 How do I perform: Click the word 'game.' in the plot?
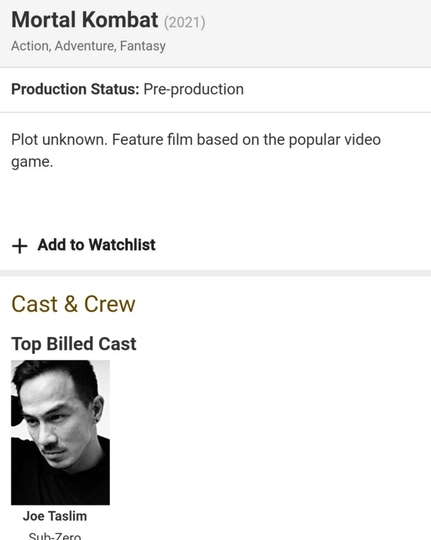click(x=32, y=162)
